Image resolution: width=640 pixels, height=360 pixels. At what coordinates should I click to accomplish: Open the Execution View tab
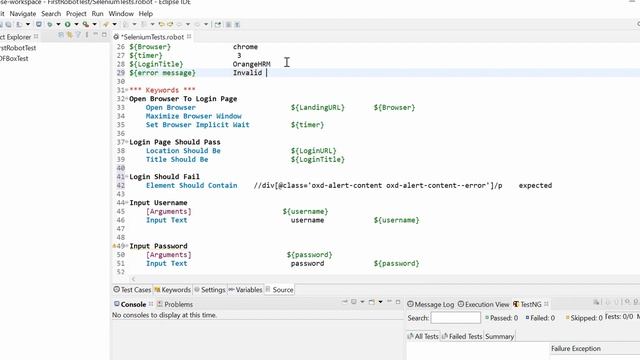tap(483, 304)
